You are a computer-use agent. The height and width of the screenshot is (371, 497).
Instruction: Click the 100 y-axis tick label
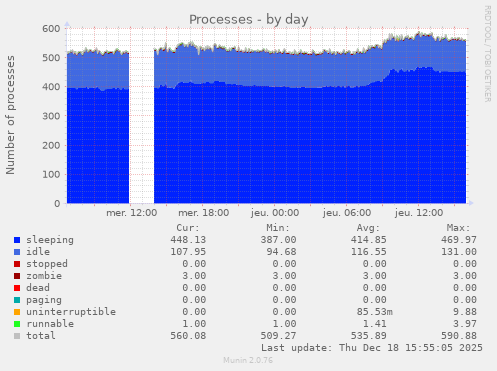(51, 175)
